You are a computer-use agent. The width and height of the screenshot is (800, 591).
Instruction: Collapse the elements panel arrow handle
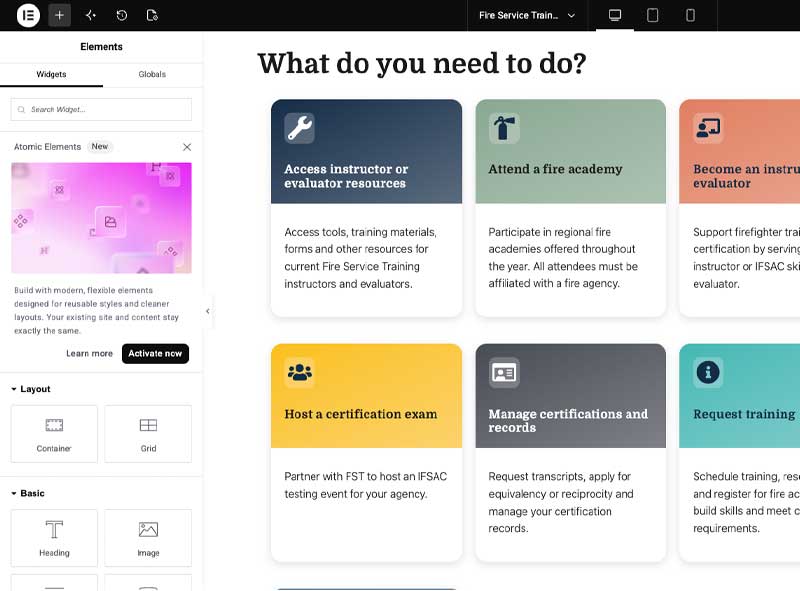208,311
